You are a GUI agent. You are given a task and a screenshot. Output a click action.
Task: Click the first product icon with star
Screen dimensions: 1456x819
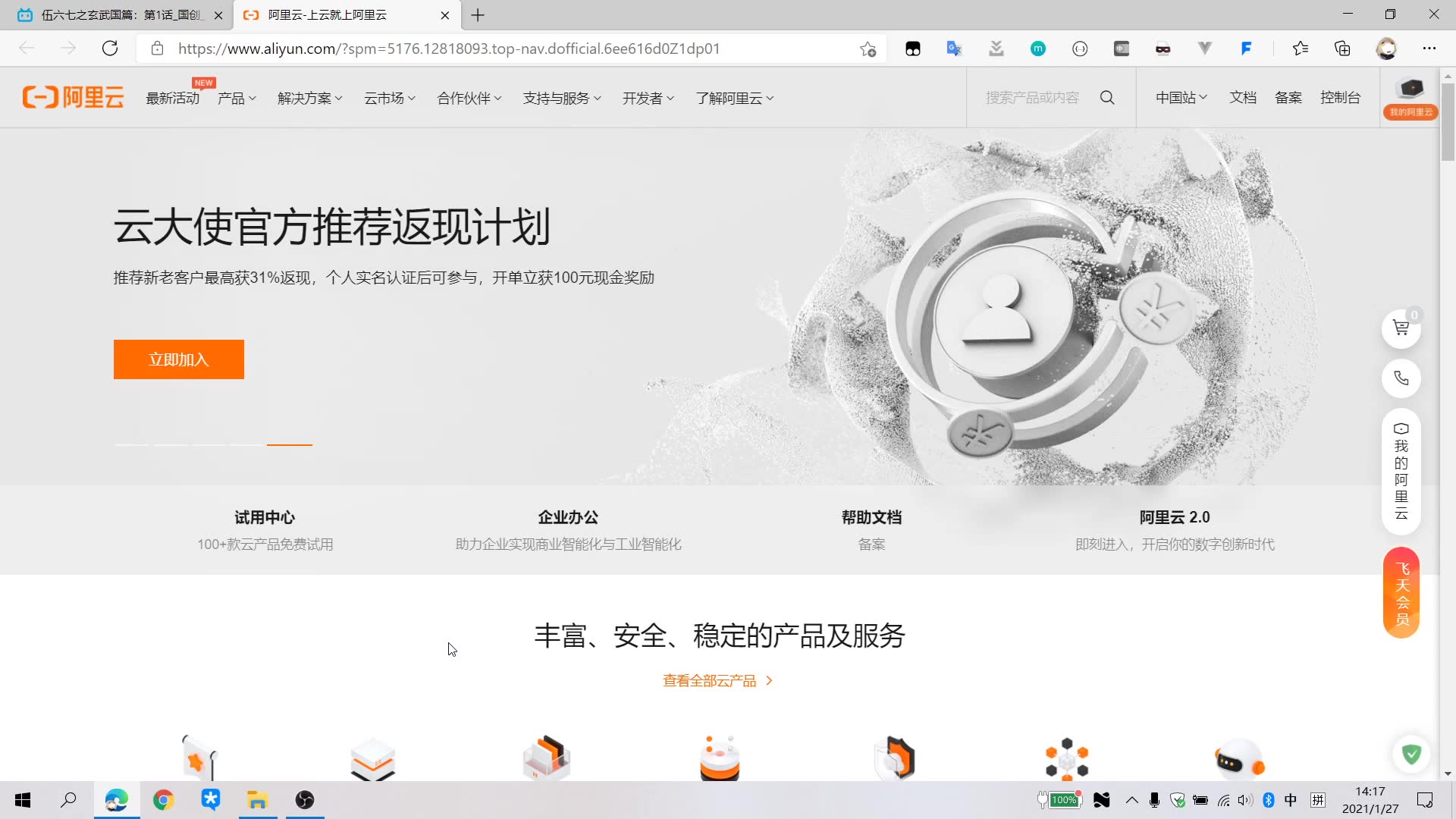coord(200,757)
